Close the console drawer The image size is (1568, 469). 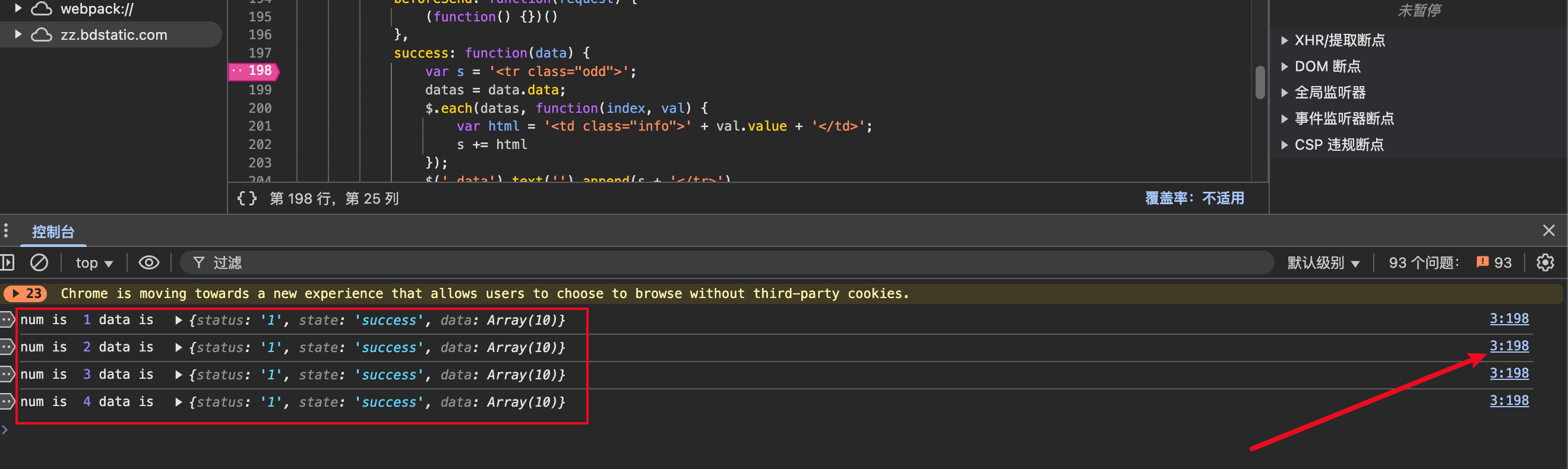[x=1548, y=230]
